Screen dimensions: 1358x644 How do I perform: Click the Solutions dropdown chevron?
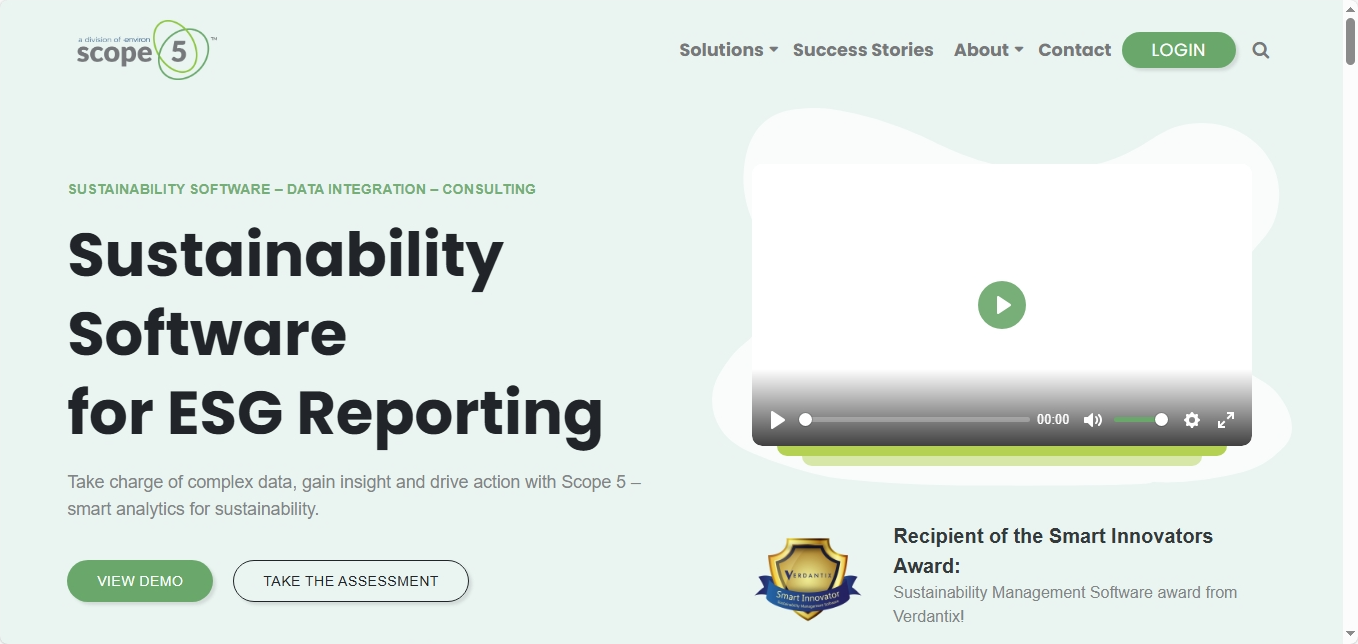(773, 50)
